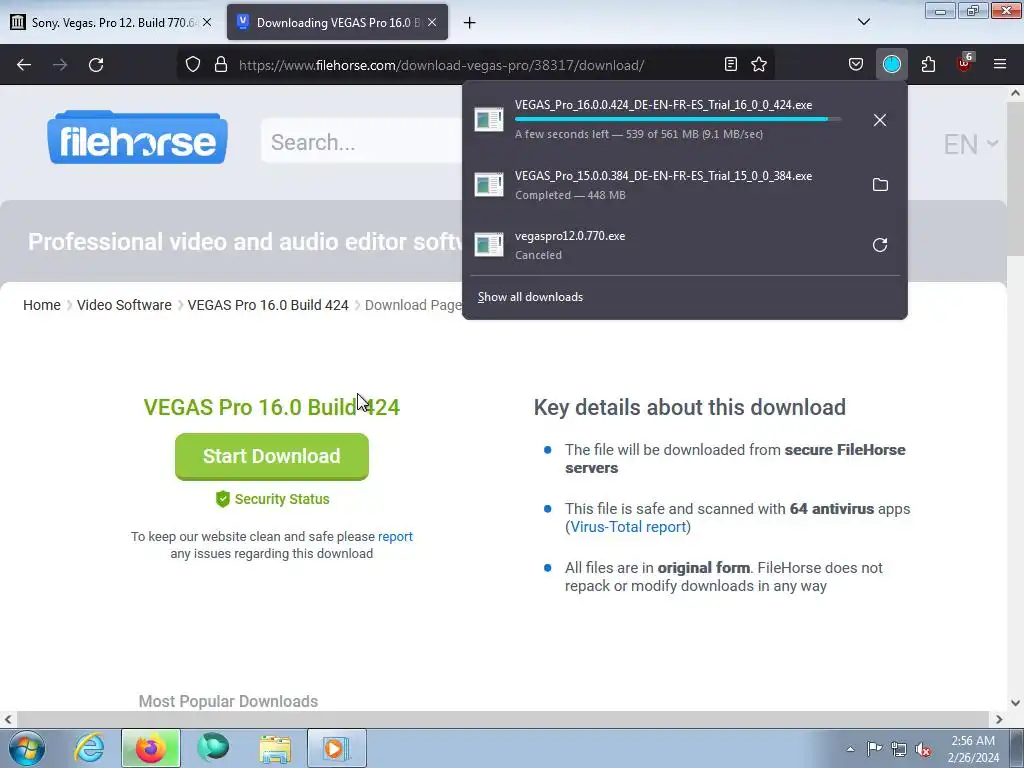Click the FileHorse logo

[137, 137]
